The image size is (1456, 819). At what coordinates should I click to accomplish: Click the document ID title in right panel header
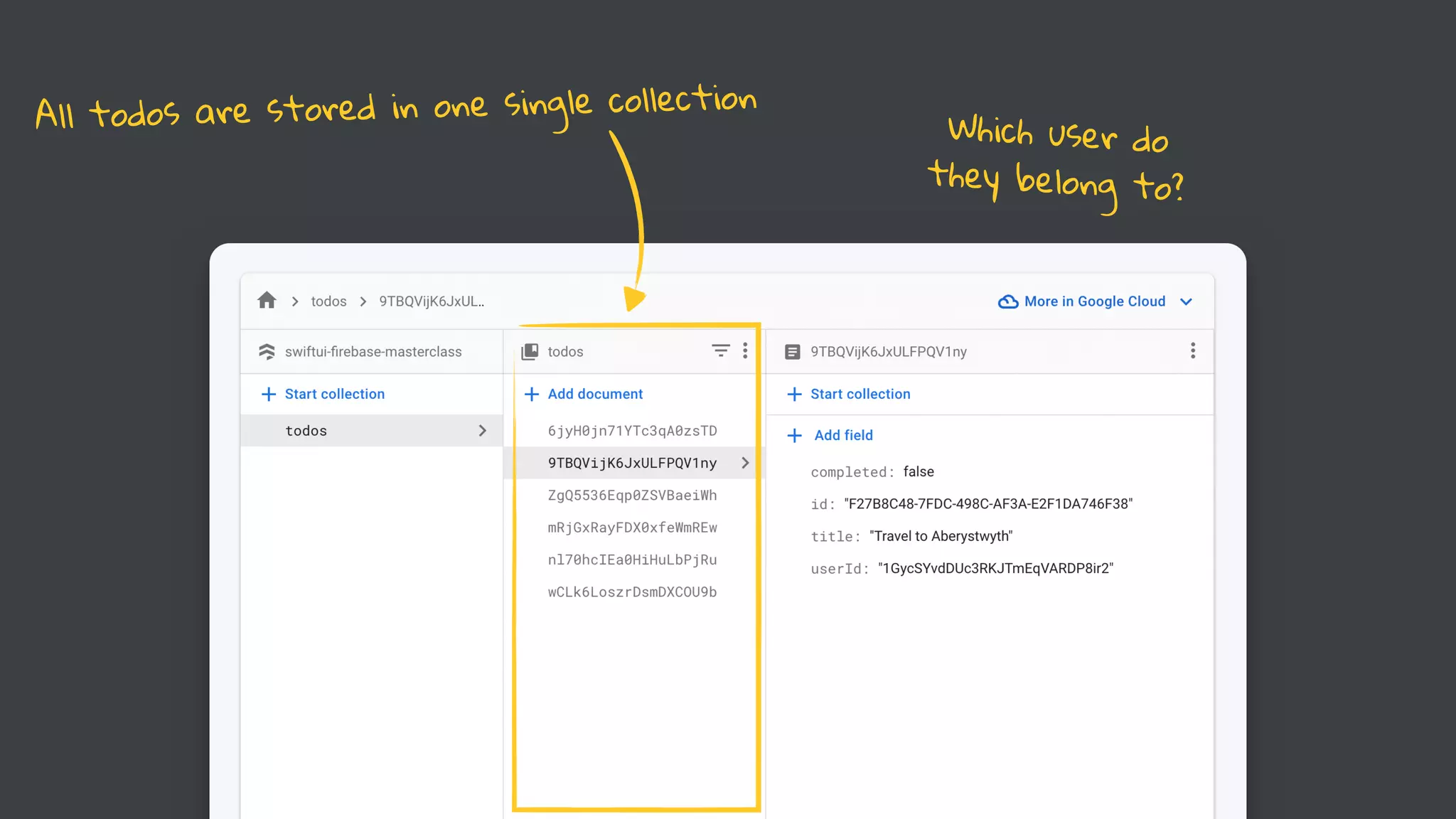889,351
